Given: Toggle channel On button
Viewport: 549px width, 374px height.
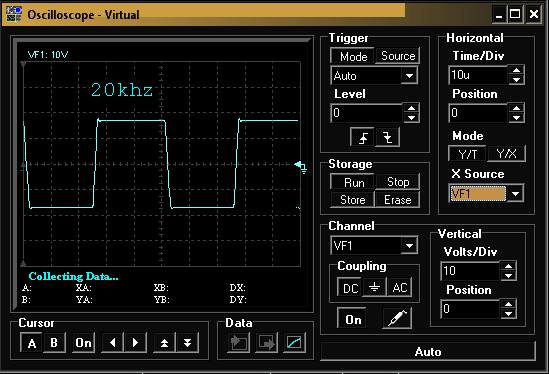Looking at the screenshot, I should (353, 318).
